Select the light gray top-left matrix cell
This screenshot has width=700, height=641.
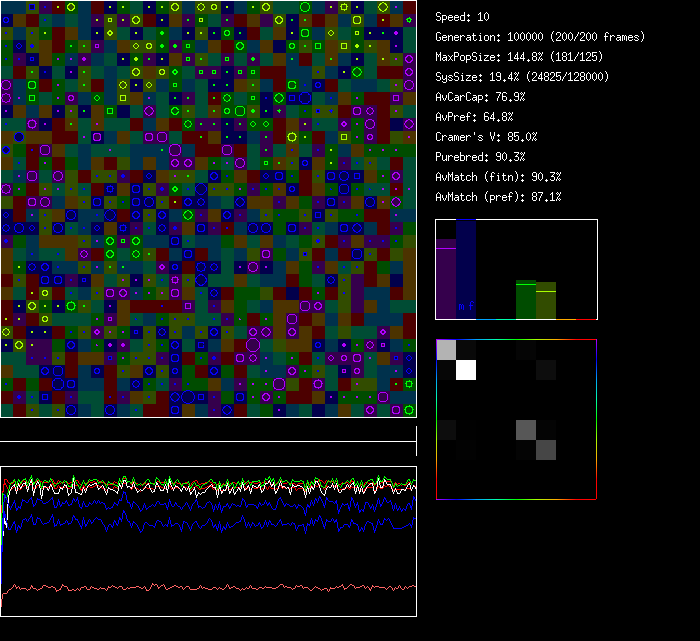coord(446,350)
